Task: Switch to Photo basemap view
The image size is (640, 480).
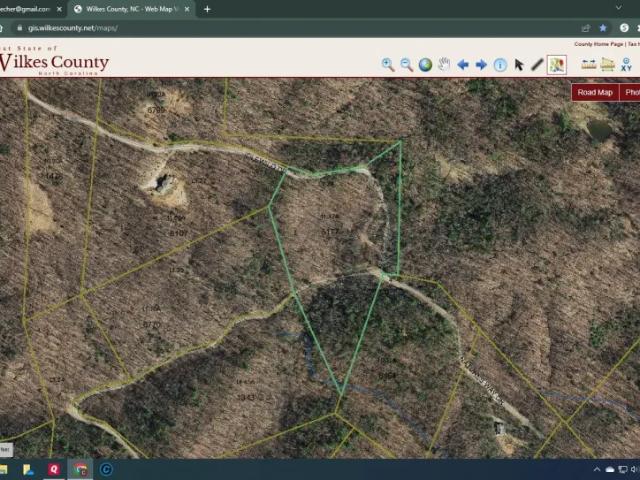Action: [631, 92]
